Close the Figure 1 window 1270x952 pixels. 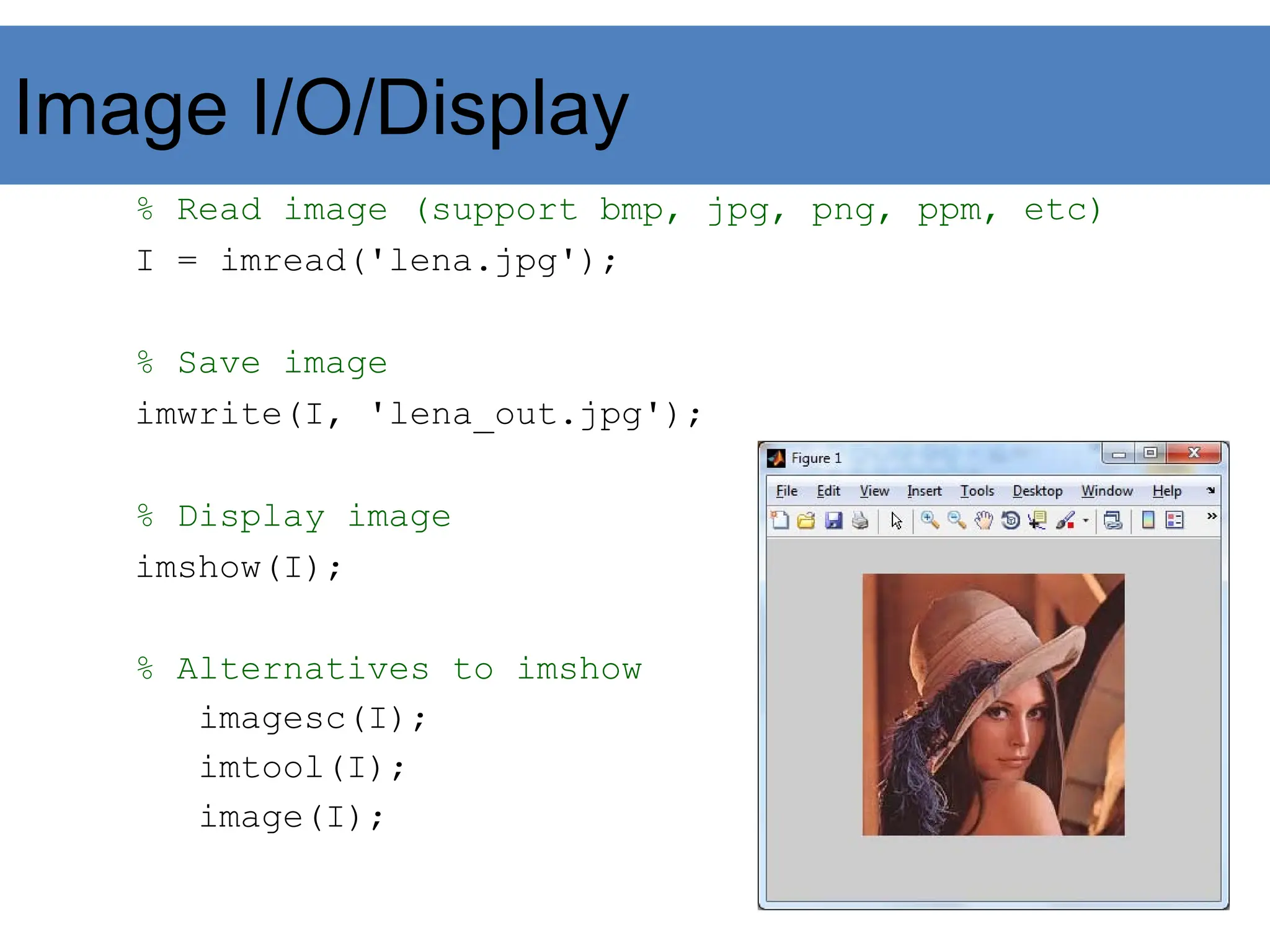1194,453
